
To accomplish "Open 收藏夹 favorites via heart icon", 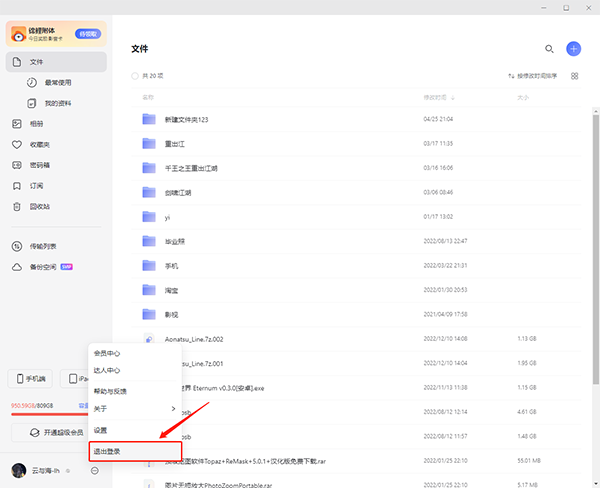I will [17, 144].
